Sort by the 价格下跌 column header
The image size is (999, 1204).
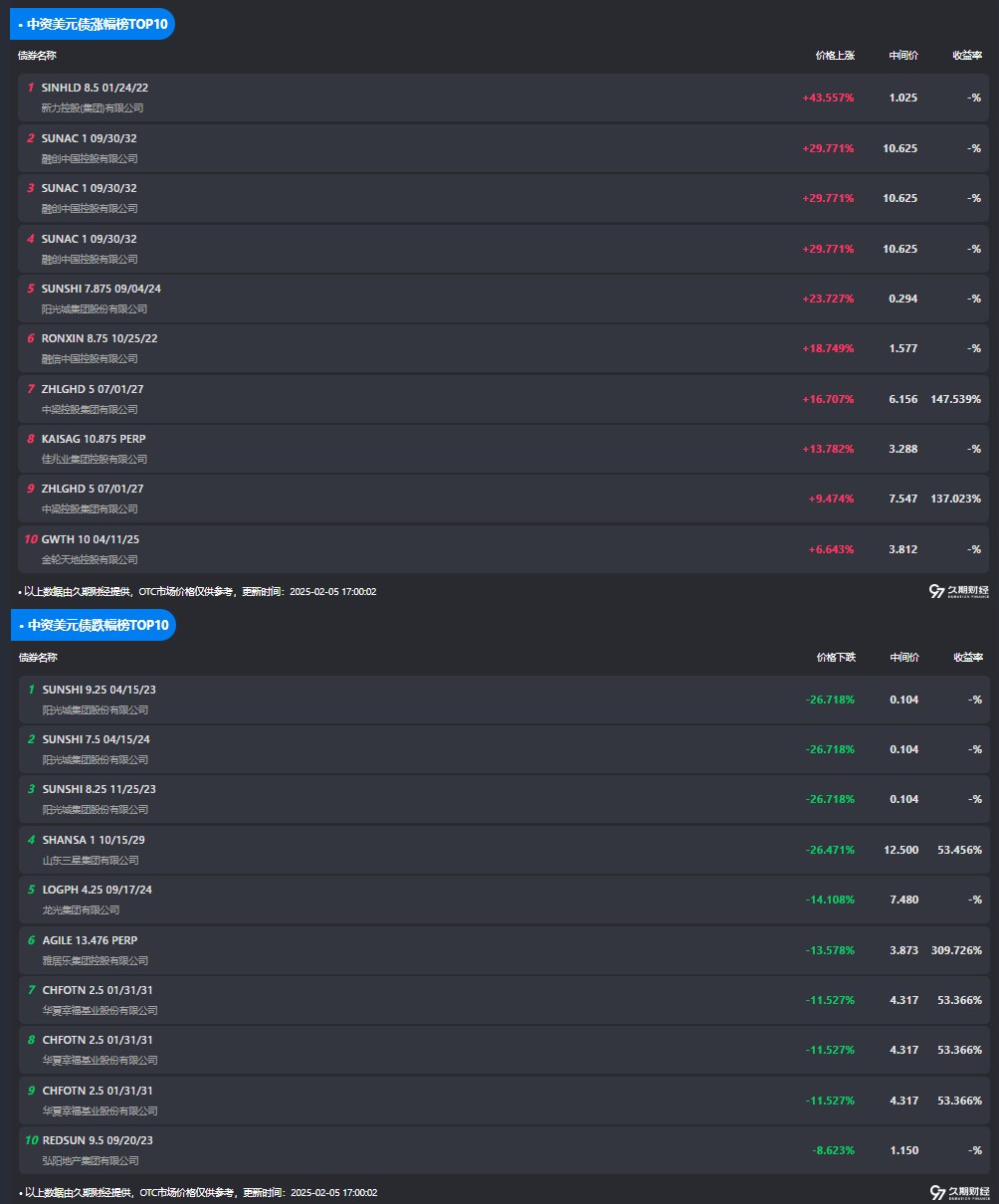[836, 657]
